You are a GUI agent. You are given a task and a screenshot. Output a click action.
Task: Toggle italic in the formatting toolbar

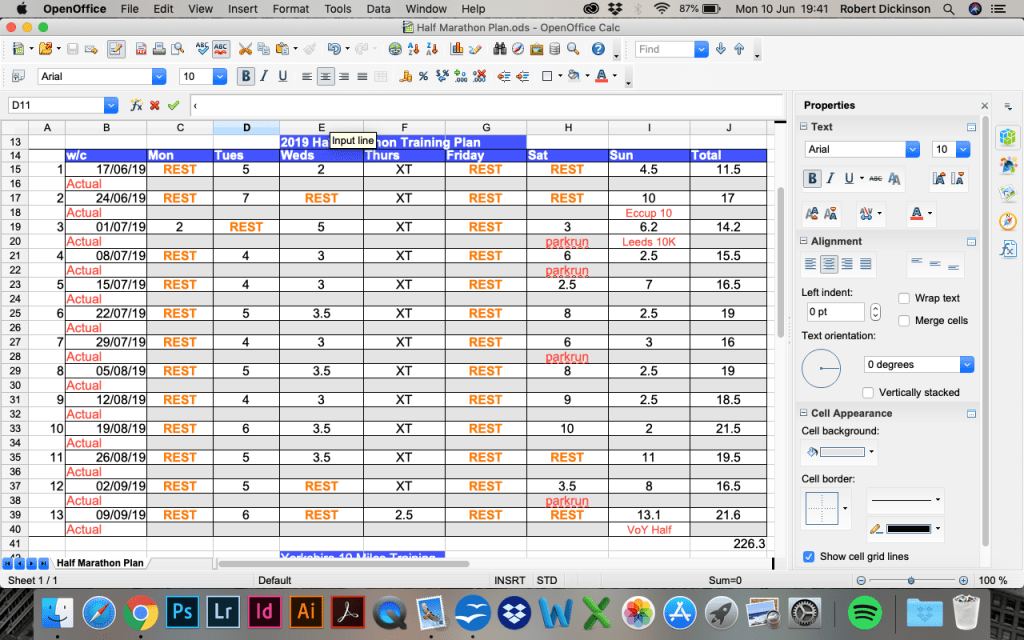point(265,76)
